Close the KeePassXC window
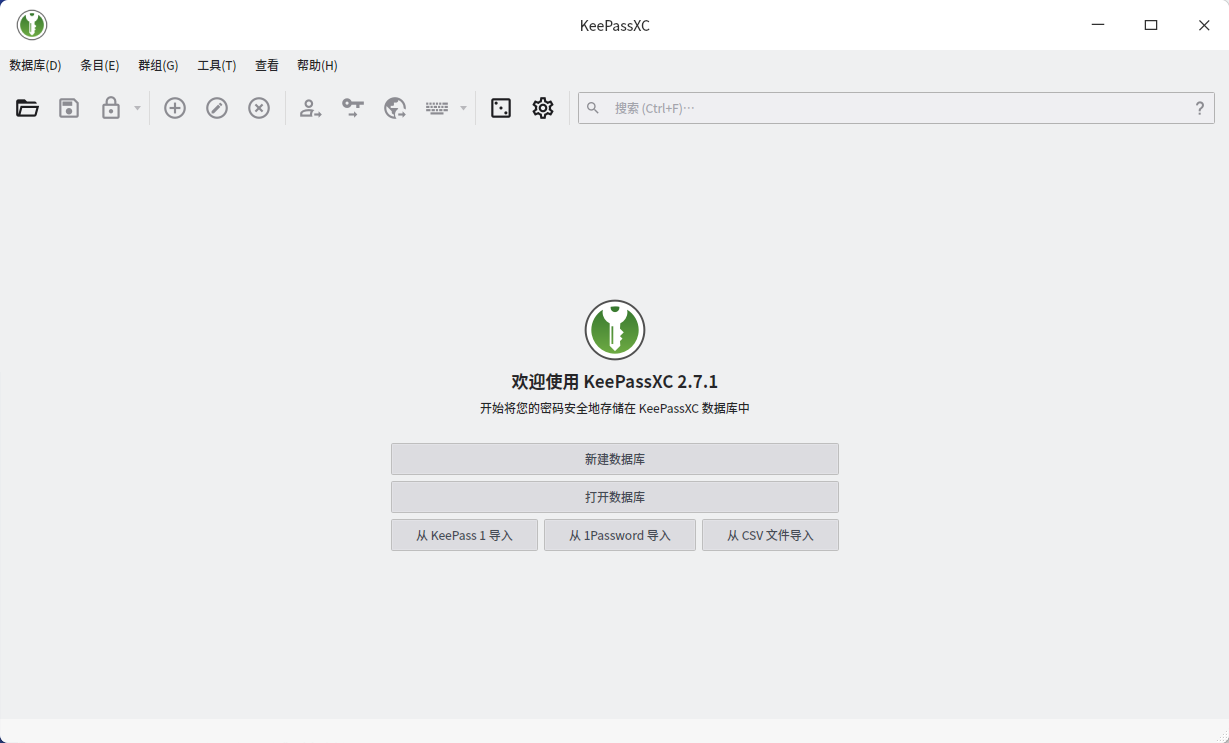Viewport: 1229px width, 743px height. [1204, 25]
